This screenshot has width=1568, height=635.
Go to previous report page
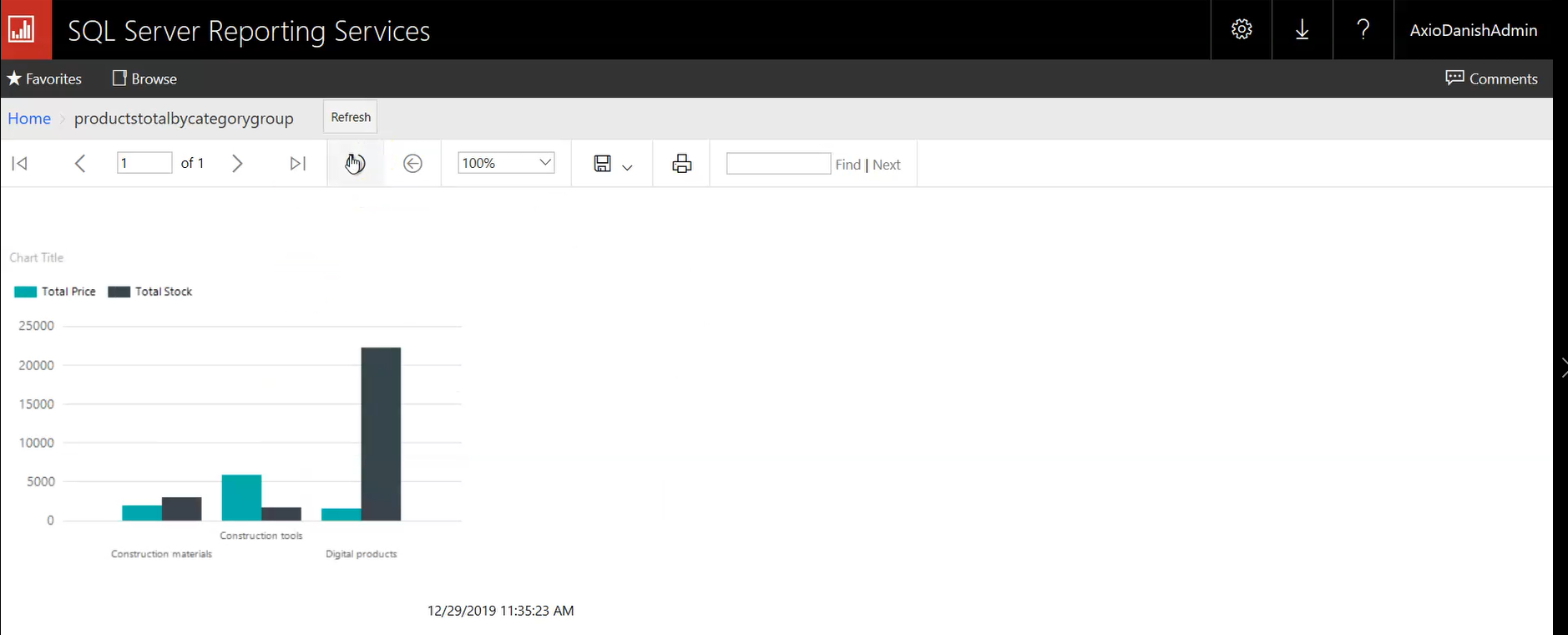[80, 164]
